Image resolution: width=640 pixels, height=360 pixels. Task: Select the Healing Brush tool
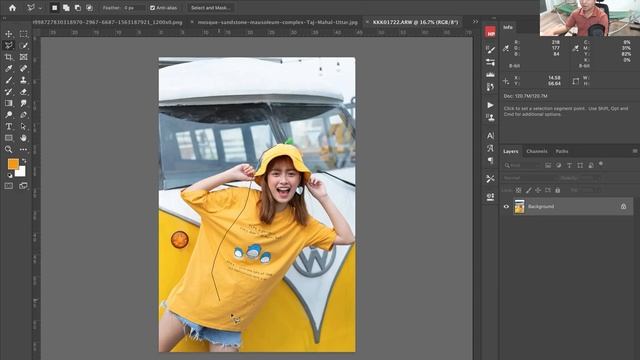pyautogui.click(x=23, y=69)
